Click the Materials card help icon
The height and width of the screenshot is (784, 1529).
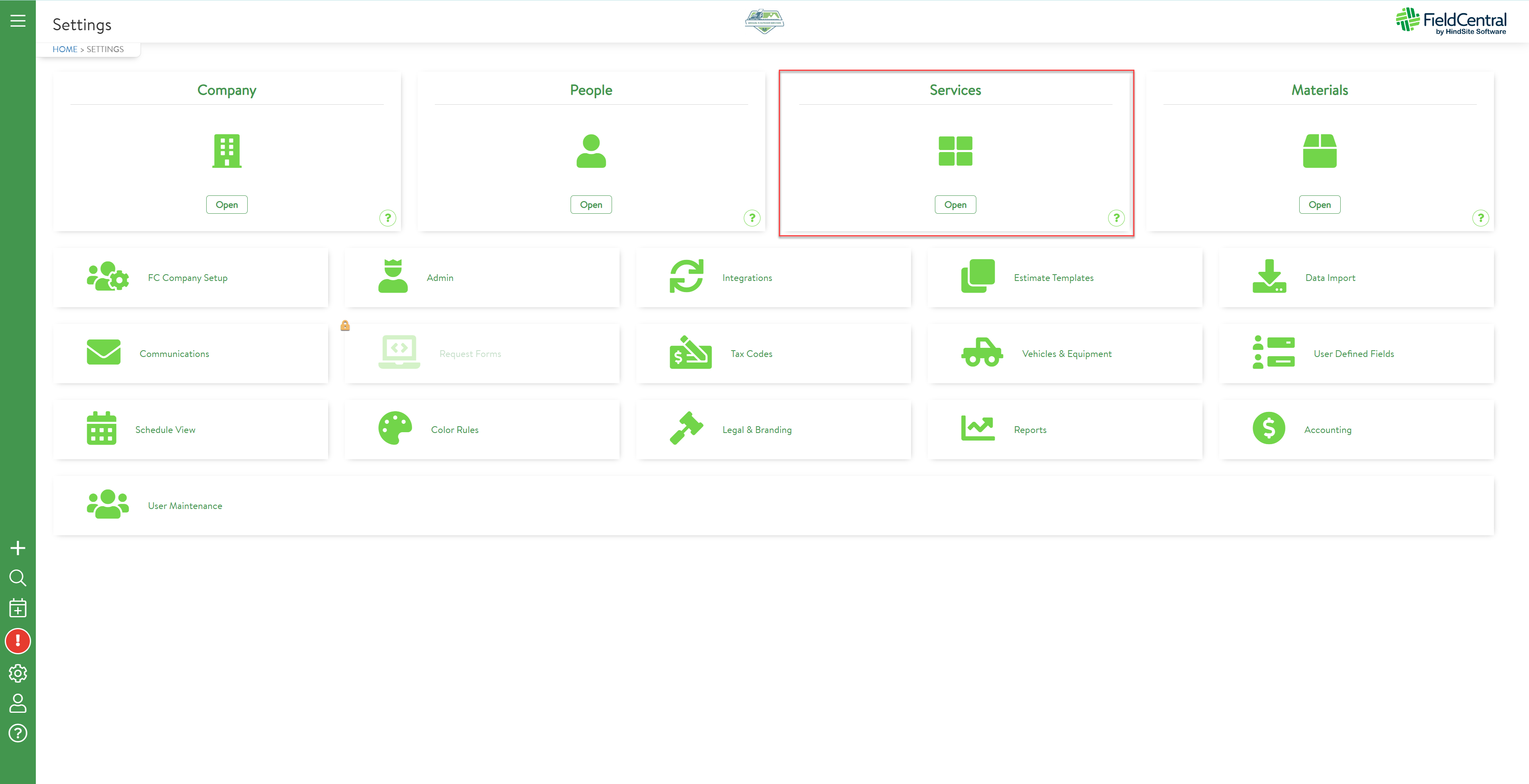(x=1480, y=218)
